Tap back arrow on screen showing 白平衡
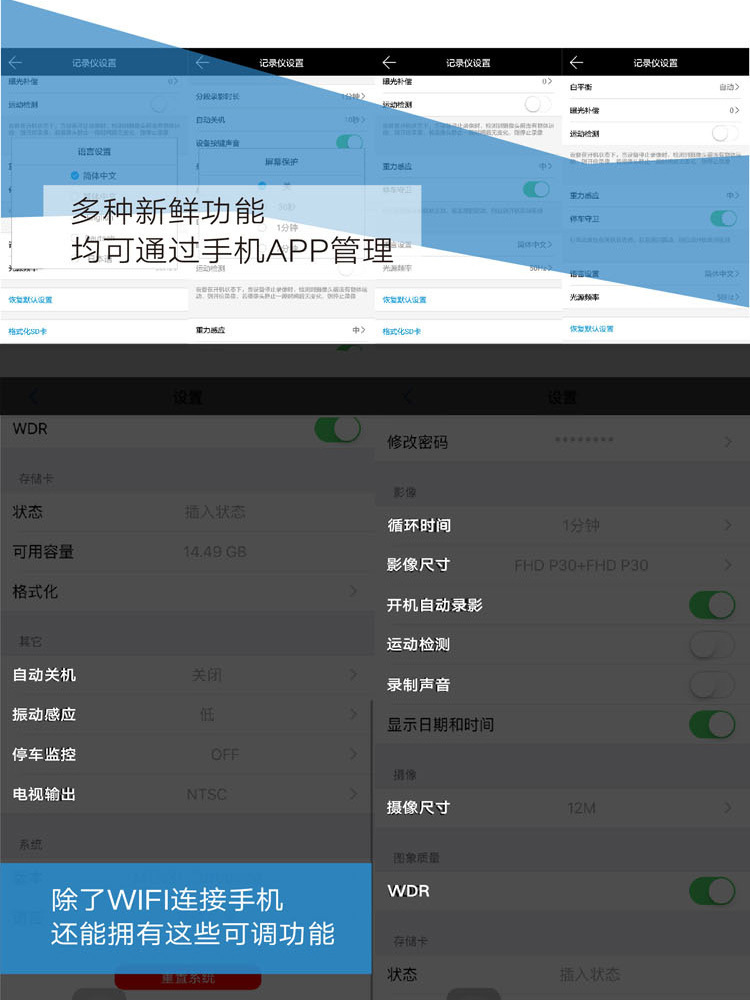The width and height of the screenshot is (750, 1000). coord(577,62)
